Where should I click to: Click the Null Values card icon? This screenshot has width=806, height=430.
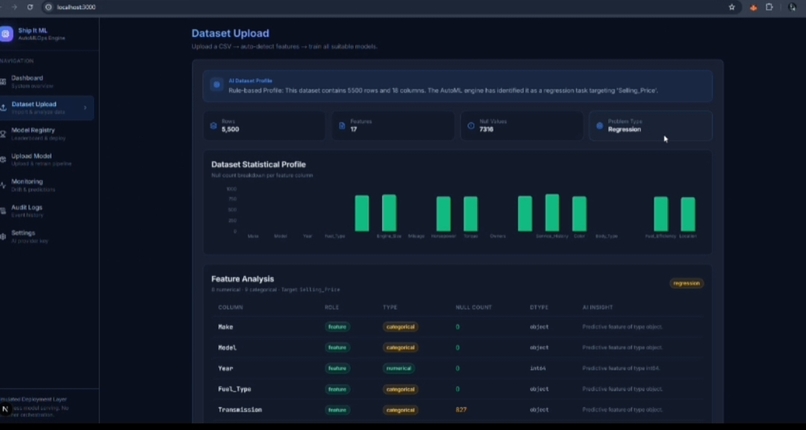coord(471,125)
